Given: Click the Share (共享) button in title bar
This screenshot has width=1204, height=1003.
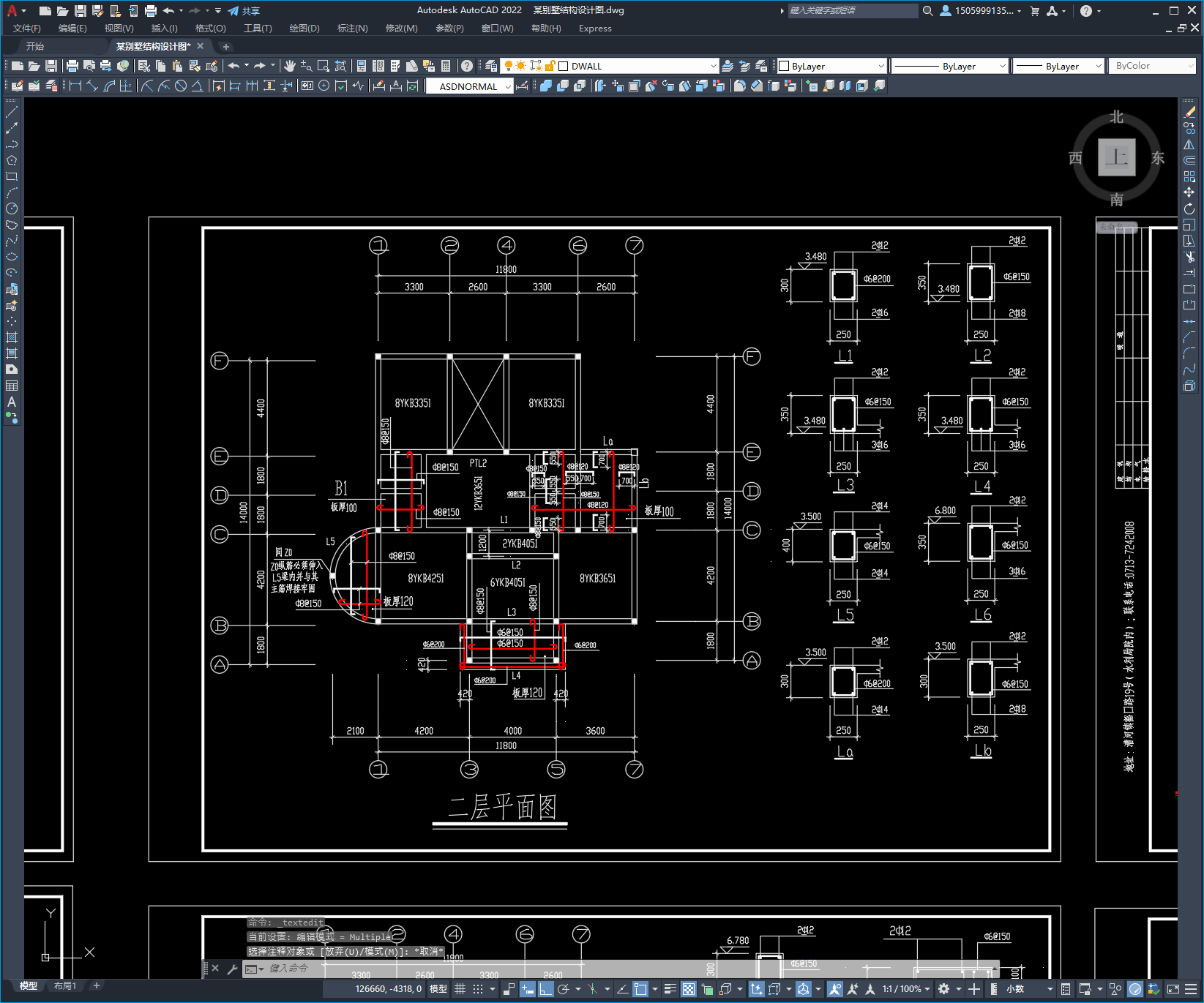Looking at the screenshot, I should click(244, 11).
